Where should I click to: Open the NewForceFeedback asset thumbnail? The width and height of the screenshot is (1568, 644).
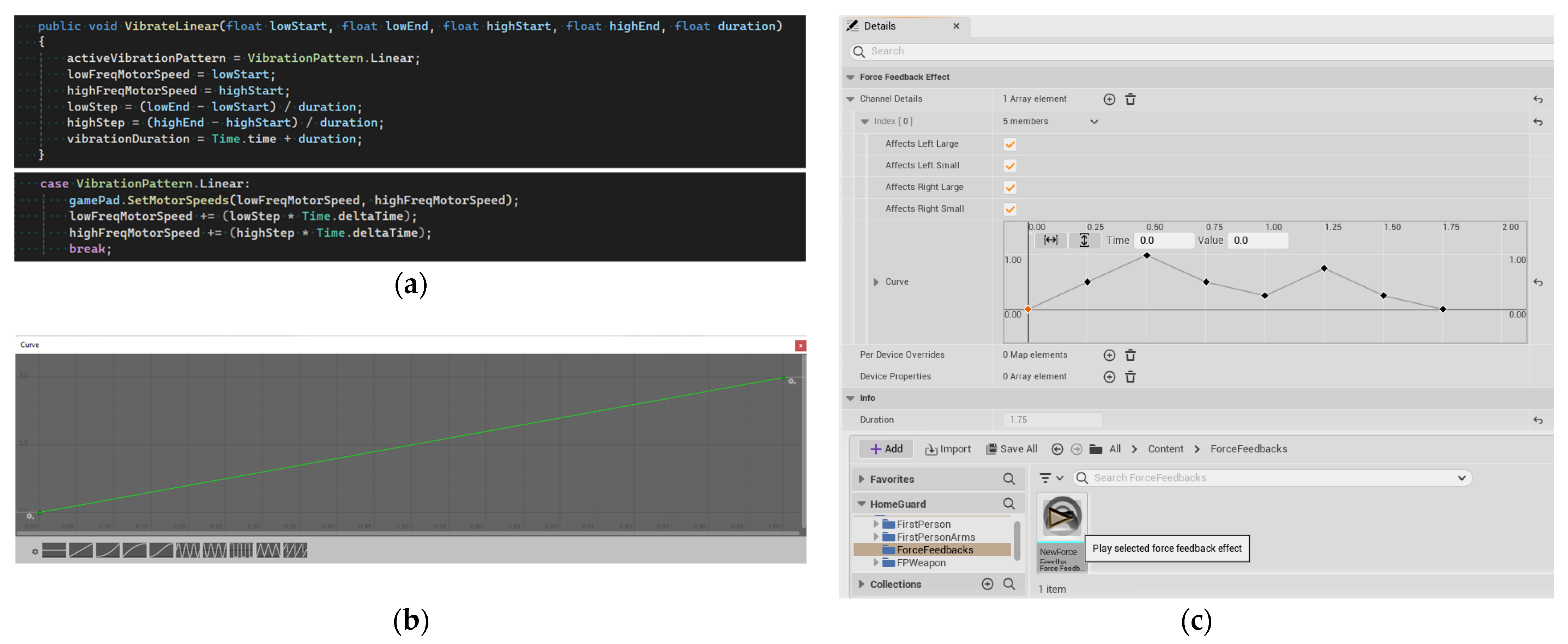click(1062, 517)
